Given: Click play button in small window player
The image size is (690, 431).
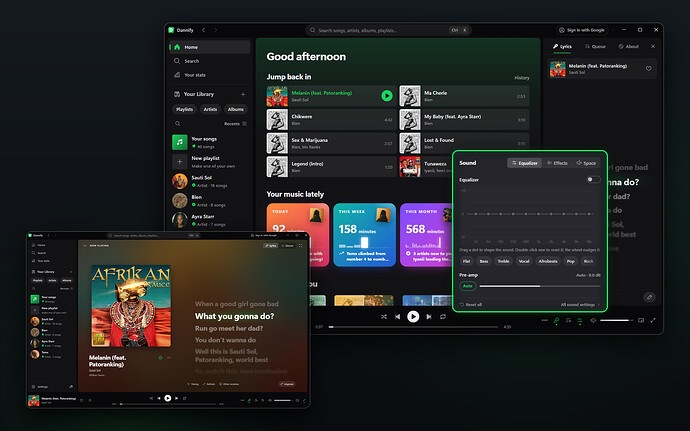Looking at the screenshot, I should (x=168, y=398).
